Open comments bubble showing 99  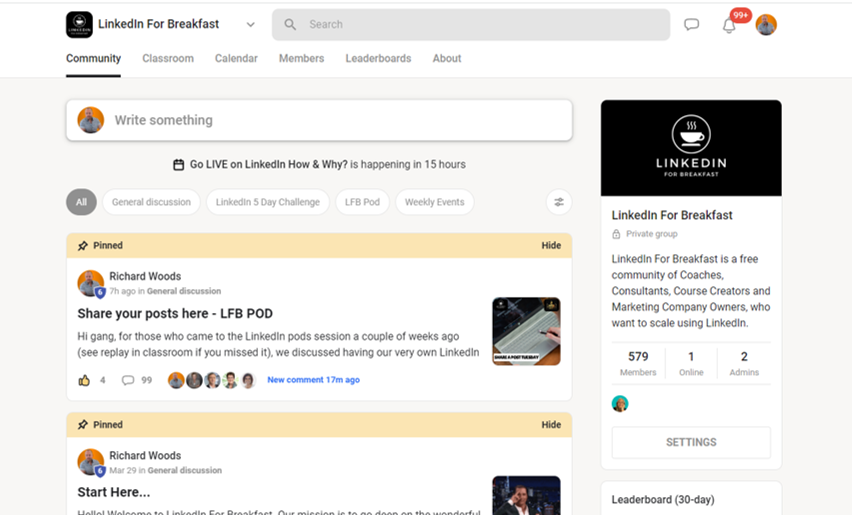[x=128, y=380]
